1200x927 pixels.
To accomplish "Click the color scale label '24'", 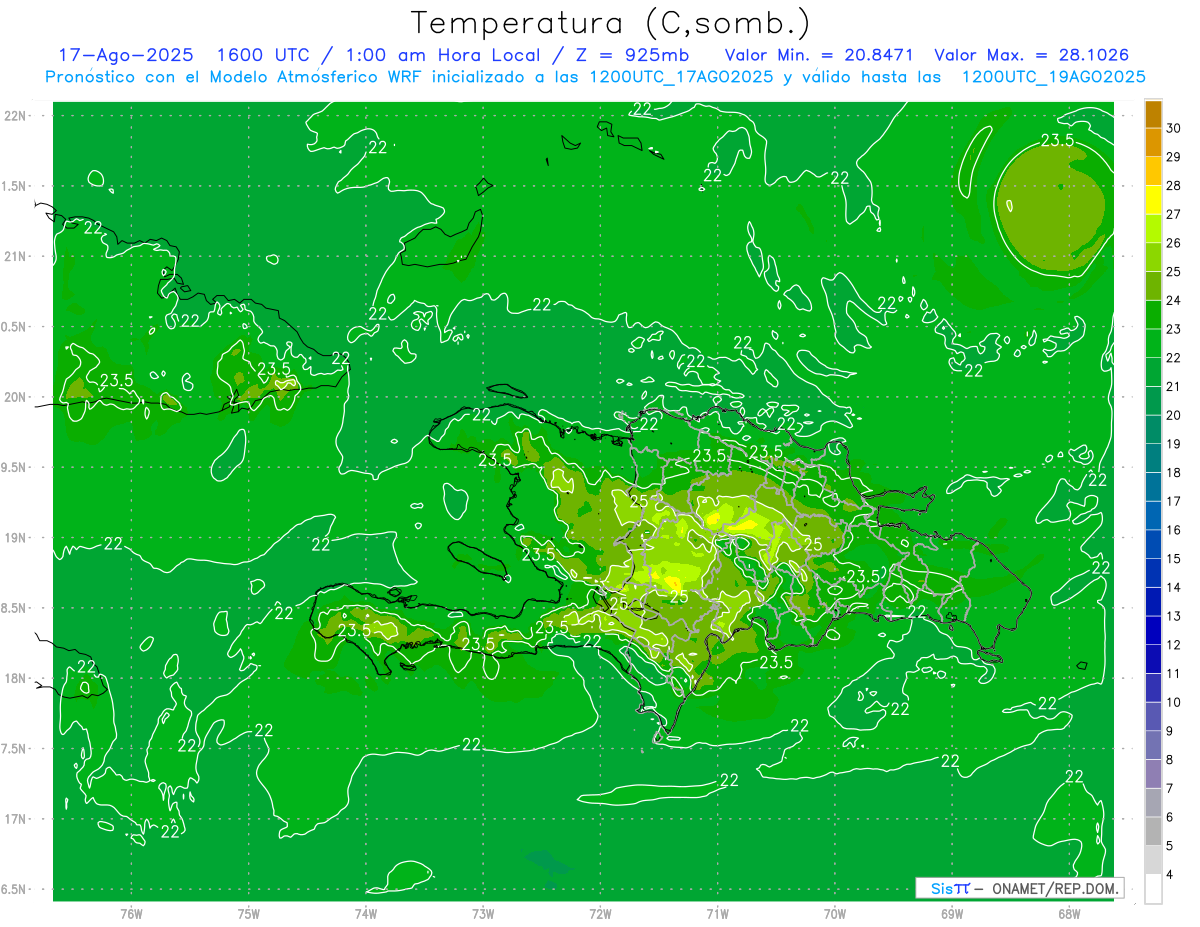I will point(1174,300).
